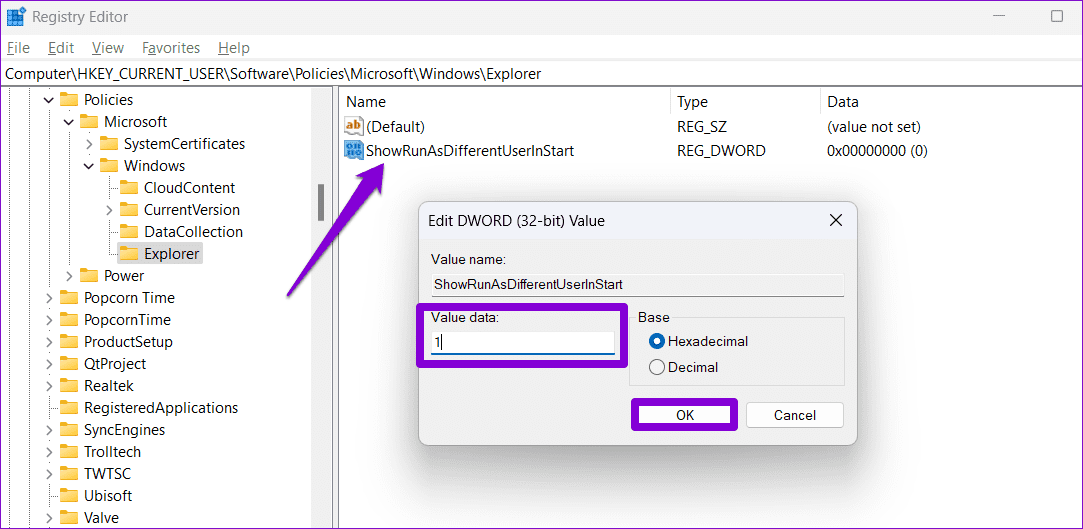
Task: Select the Explorer folder icon
Action: (x=129, y=254)
